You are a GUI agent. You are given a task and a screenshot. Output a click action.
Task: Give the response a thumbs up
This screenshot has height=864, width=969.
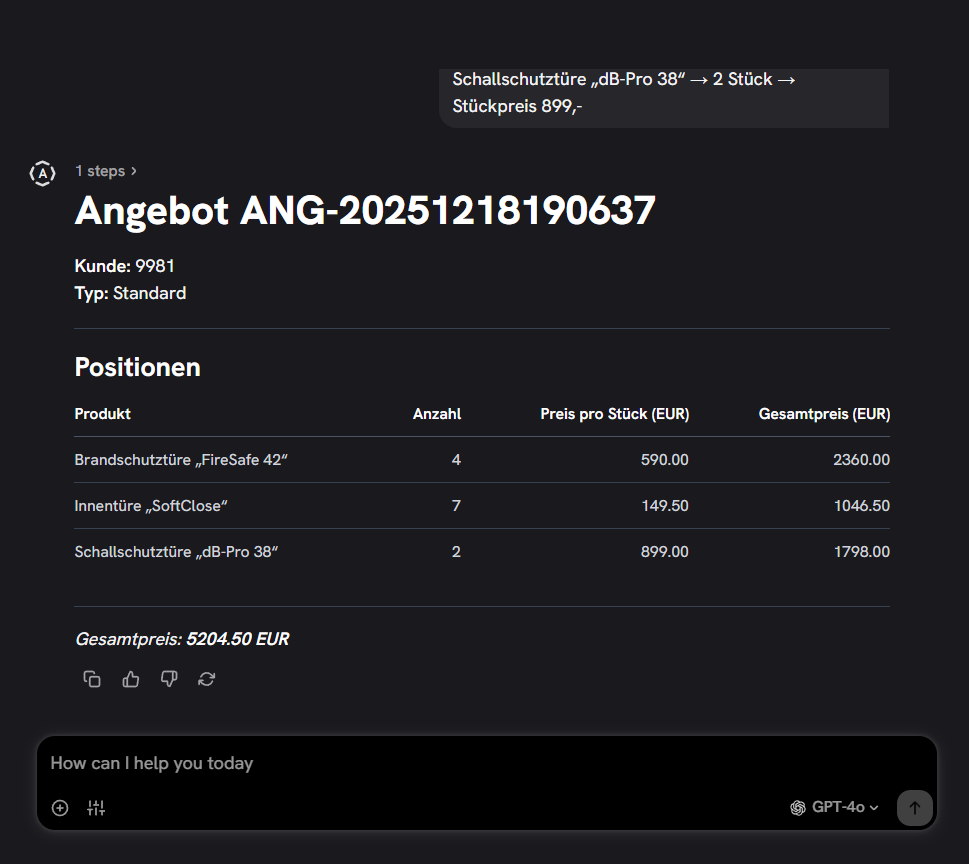[x=130, y=679]
